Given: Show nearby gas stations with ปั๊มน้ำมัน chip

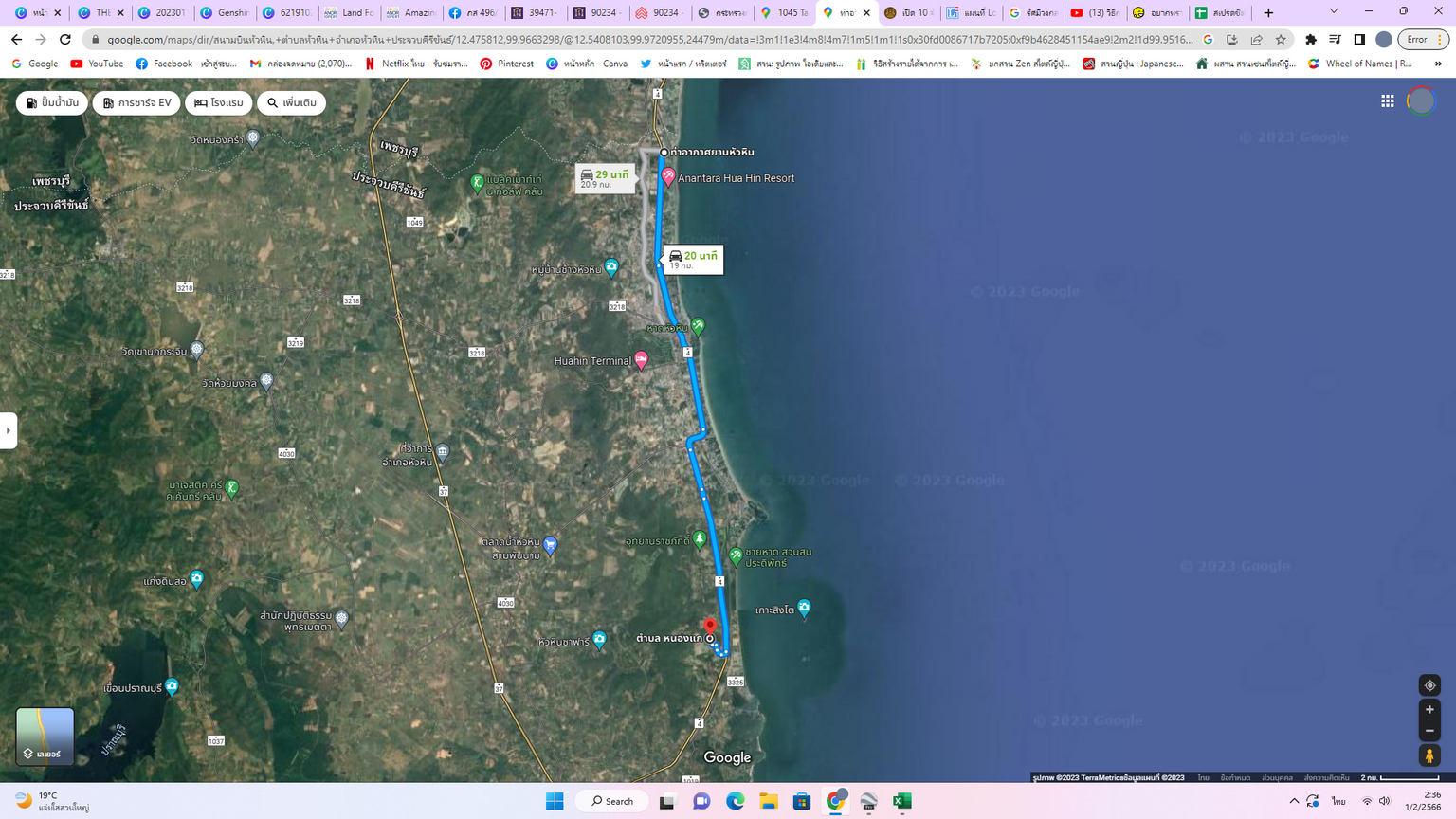Looking at the screenshot, I should click(52, 102).
